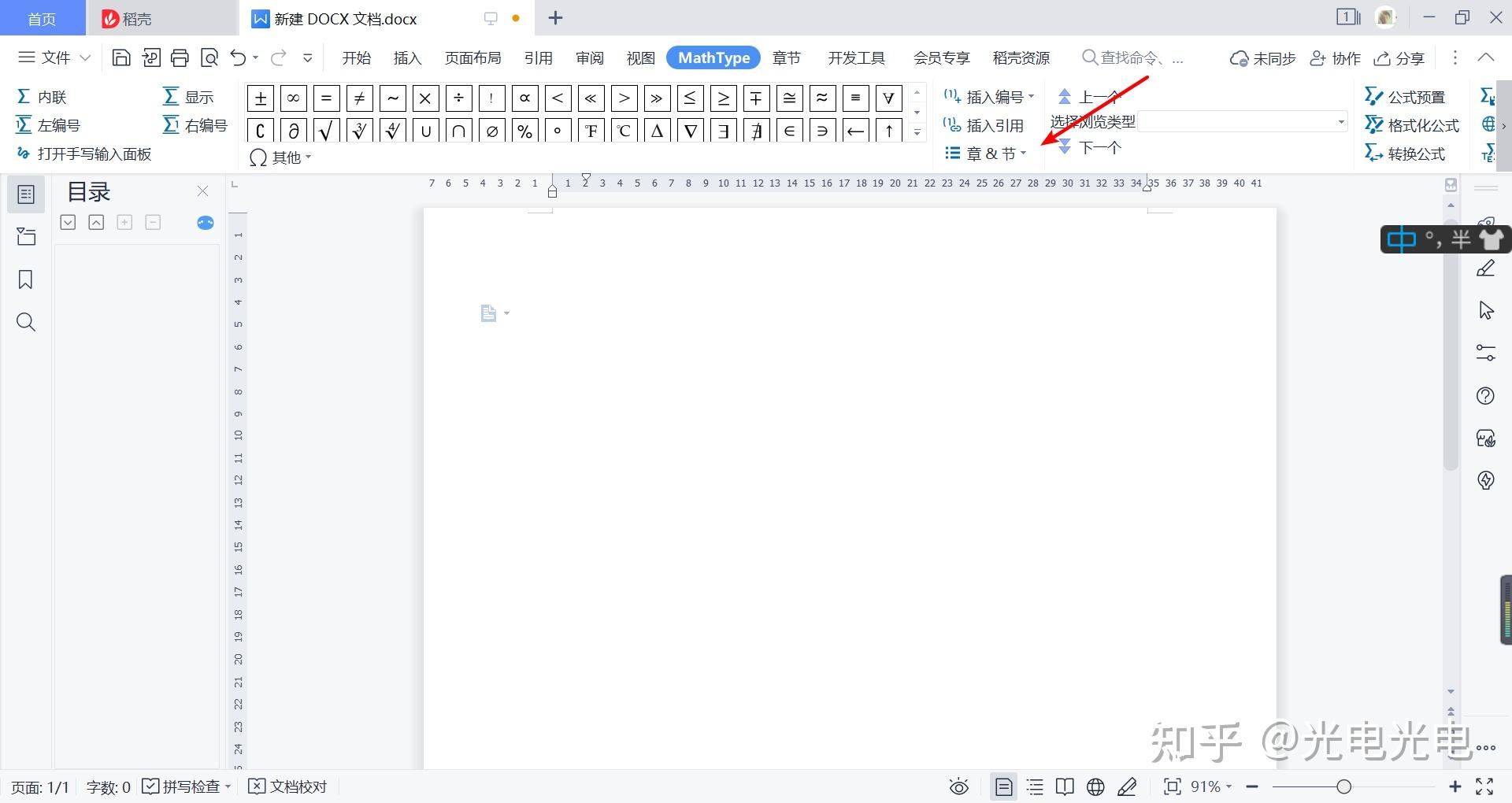Insert the multiplication sign symbol

tap(425, 98)
